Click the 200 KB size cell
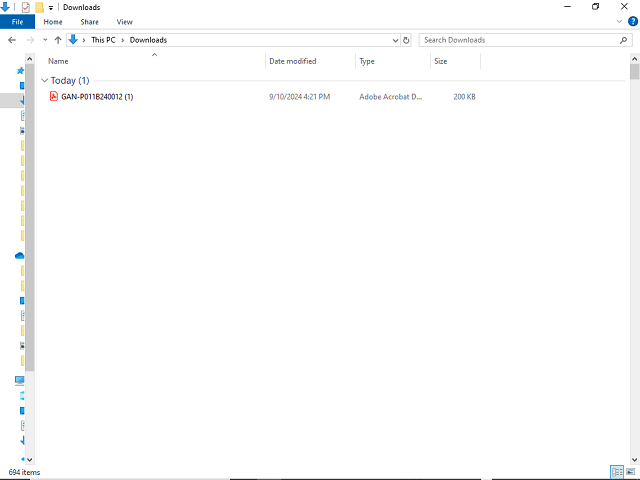 pyautogui.click(x=464, y=97)
